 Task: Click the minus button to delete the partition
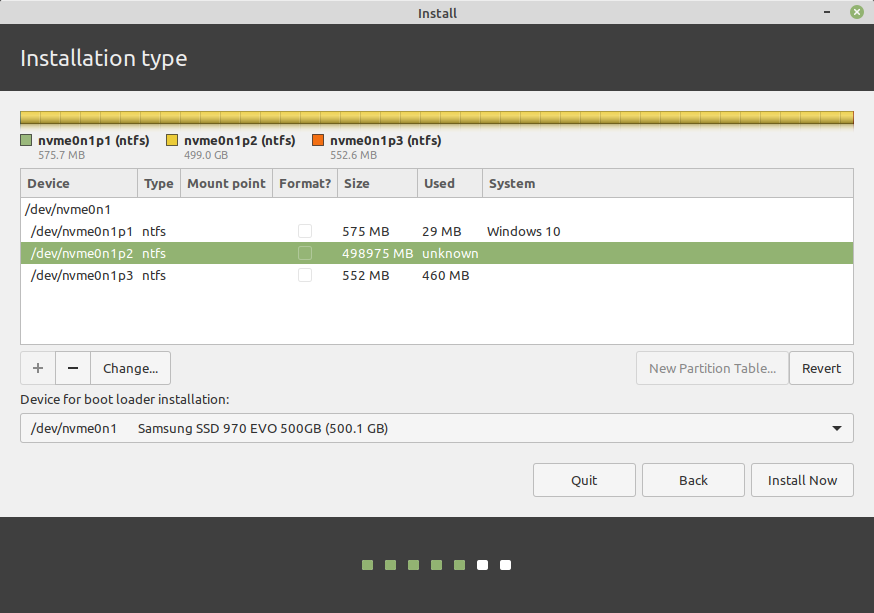point(72,368)
